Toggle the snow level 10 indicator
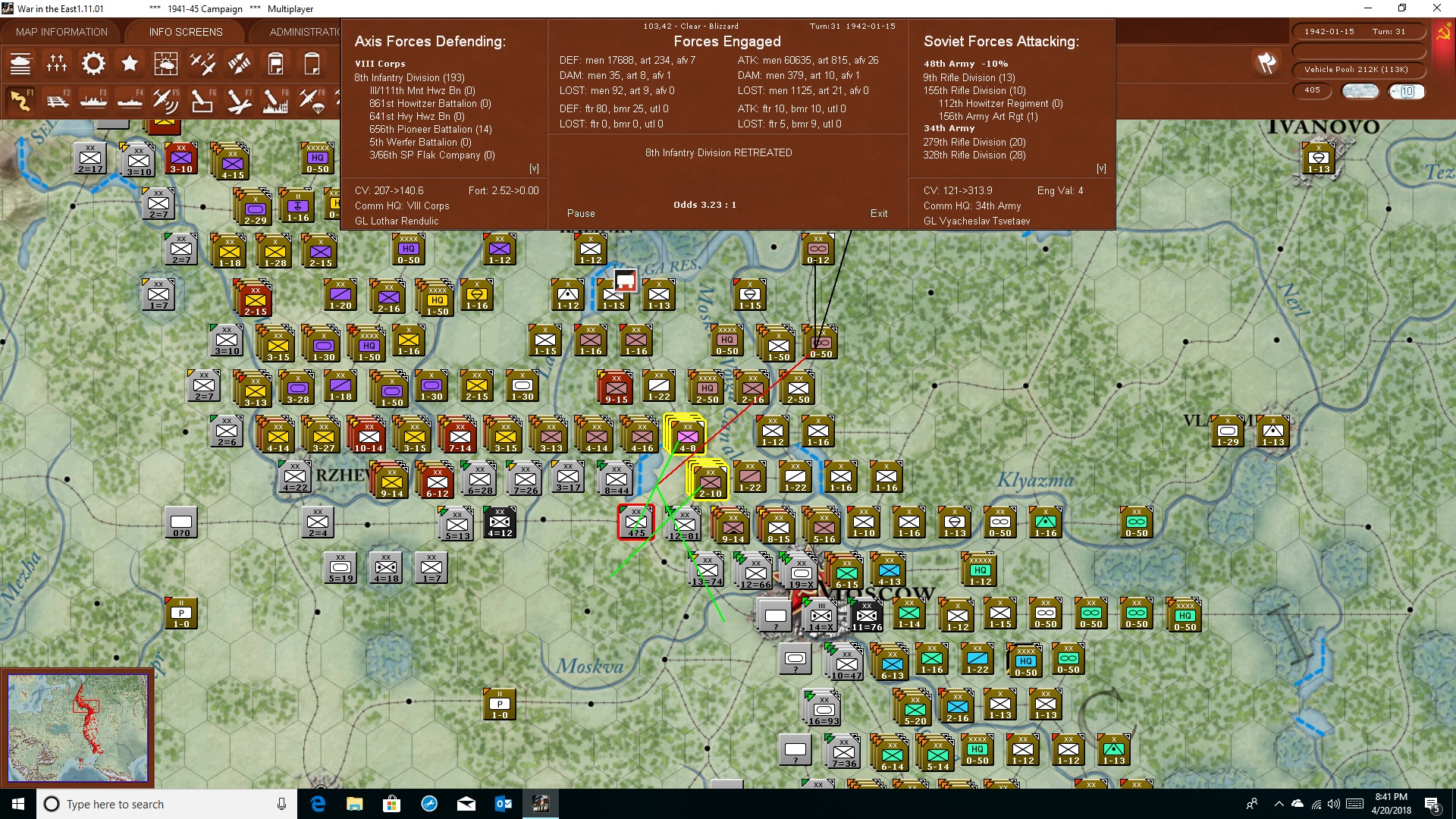The image size is (1456, 819). [x=1407, y=91]
